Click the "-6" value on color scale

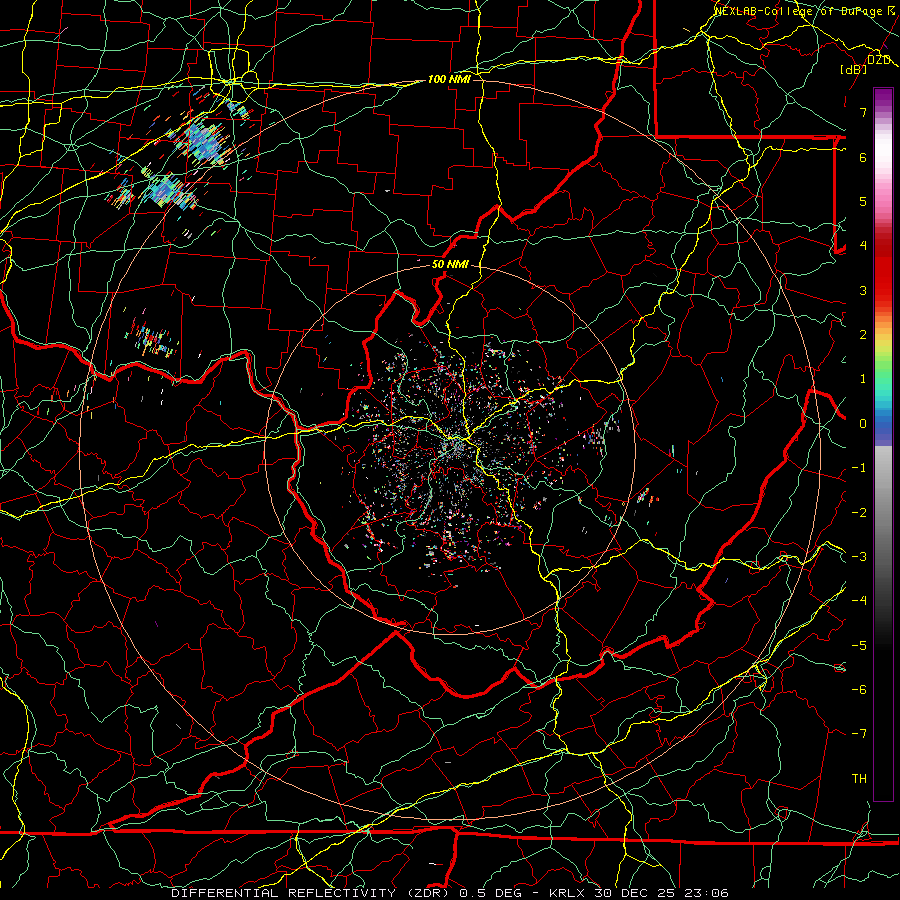click(859, 690)
